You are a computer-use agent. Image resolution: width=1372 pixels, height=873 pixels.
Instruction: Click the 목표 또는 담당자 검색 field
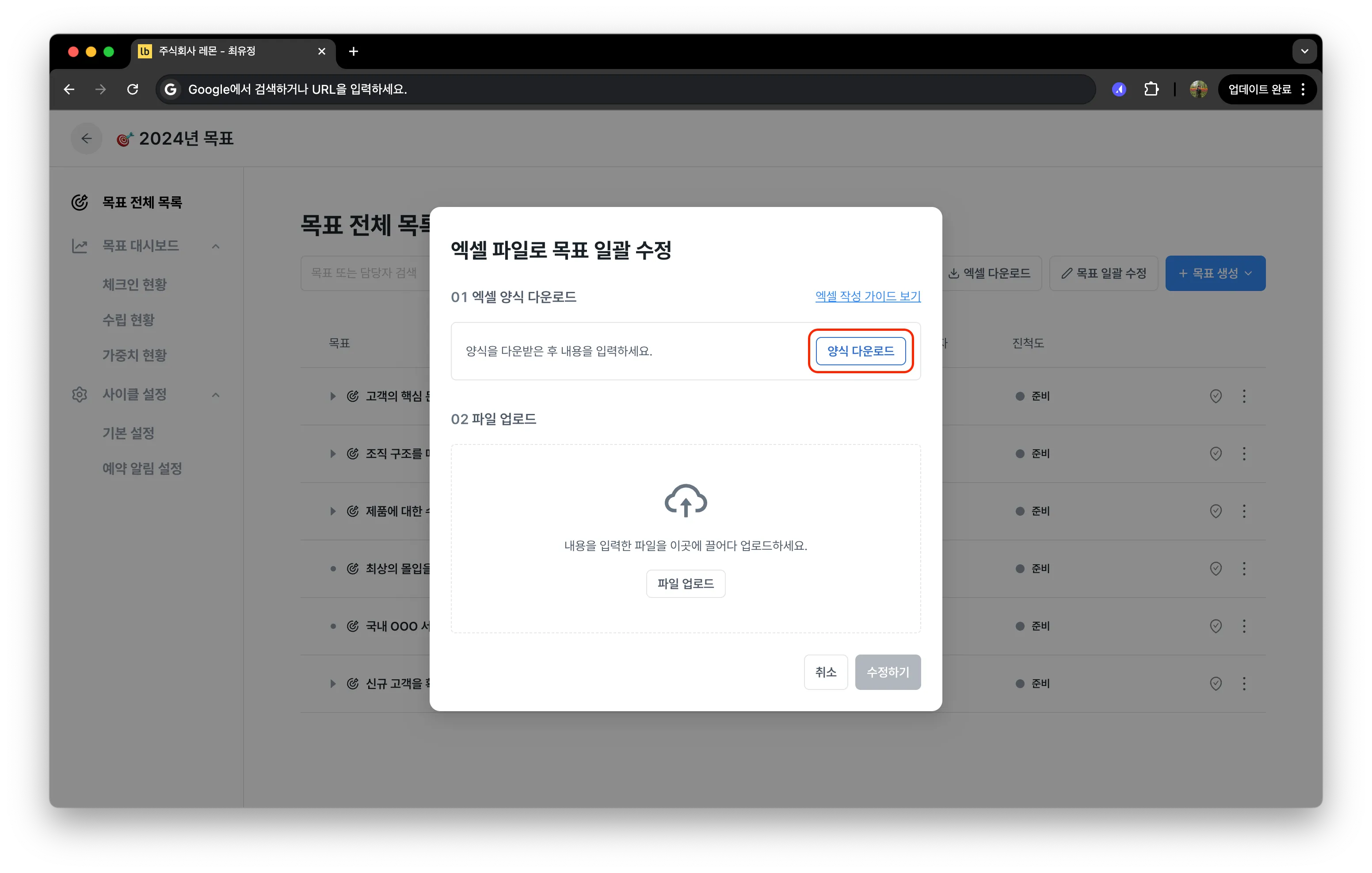365,273
